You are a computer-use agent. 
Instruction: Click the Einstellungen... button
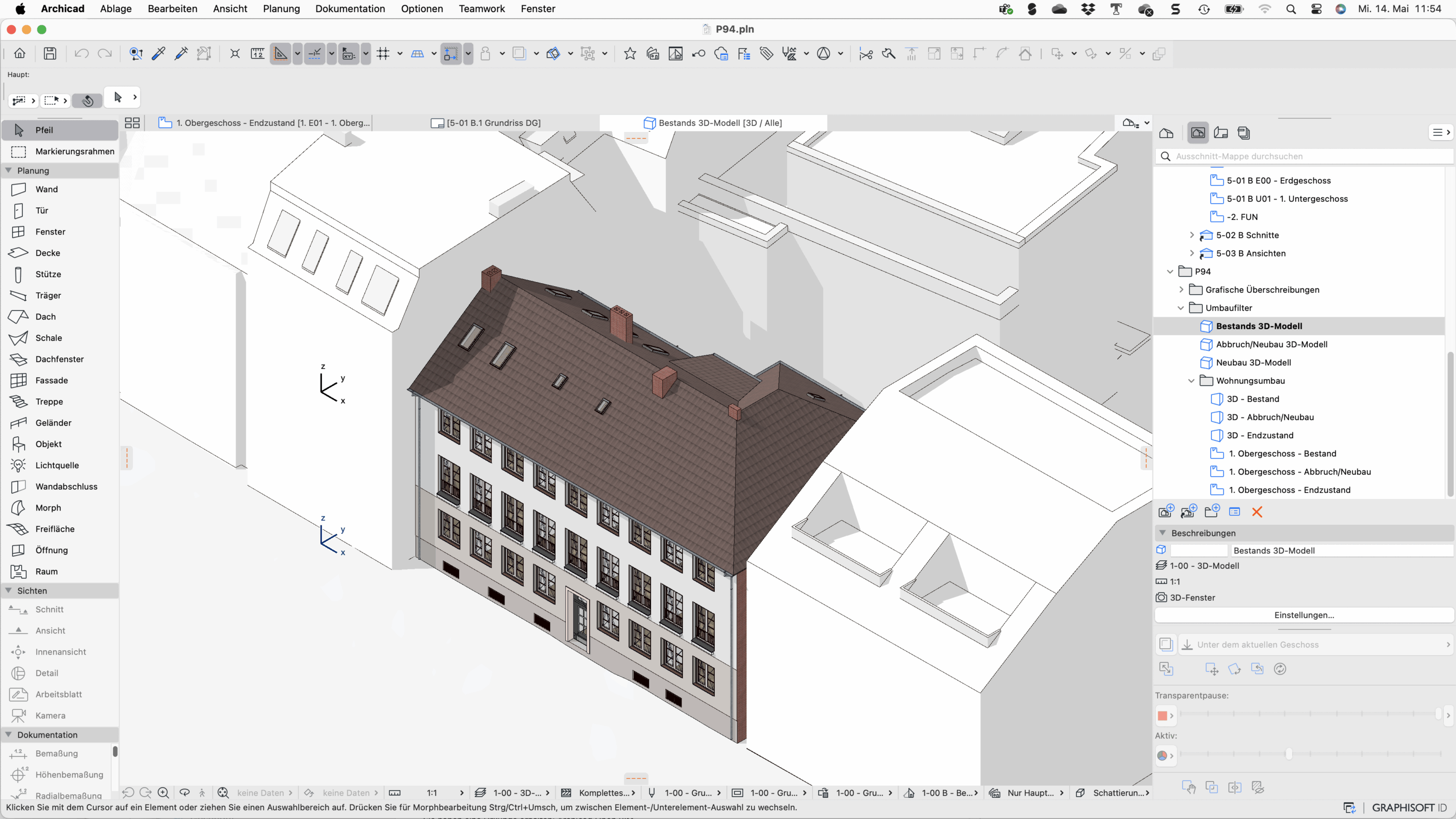[1304, 615]
